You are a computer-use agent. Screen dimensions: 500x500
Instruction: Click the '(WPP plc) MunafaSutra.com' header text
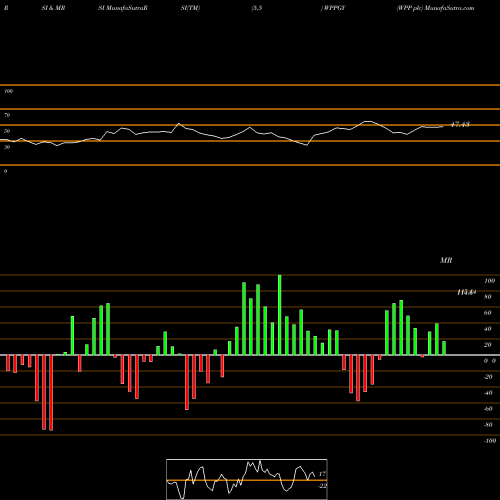(x=435, y=8)
